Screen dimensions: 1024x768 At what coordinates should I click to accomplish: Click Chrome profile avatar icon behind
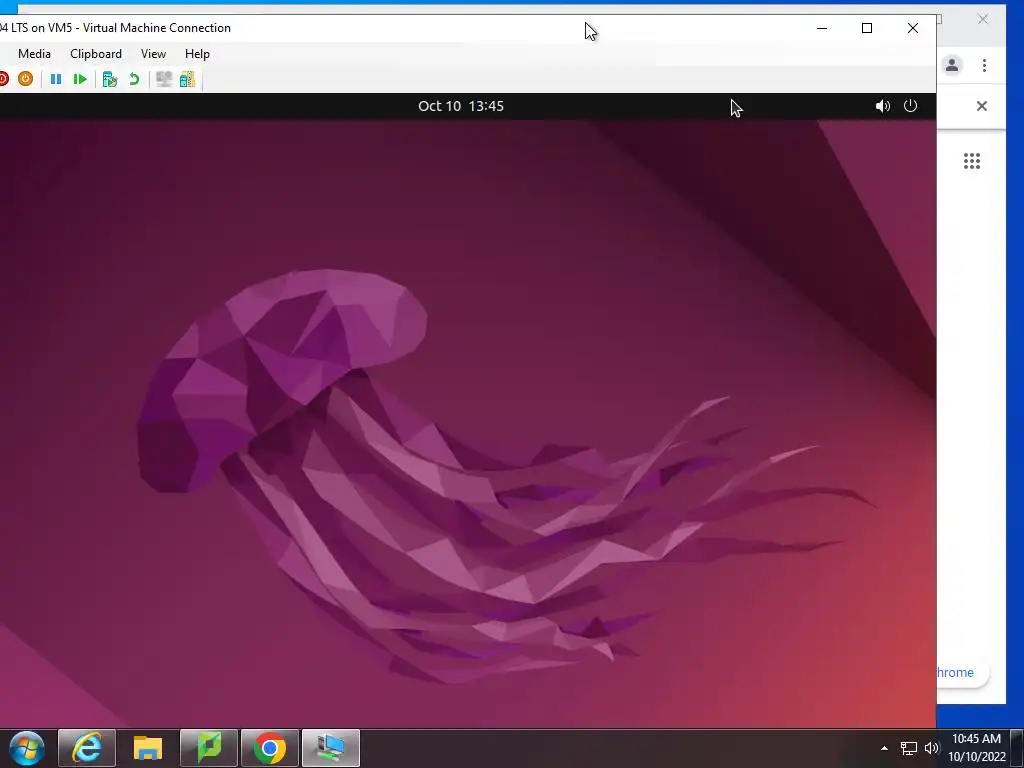pyautogui.click(x=952, y=65)
